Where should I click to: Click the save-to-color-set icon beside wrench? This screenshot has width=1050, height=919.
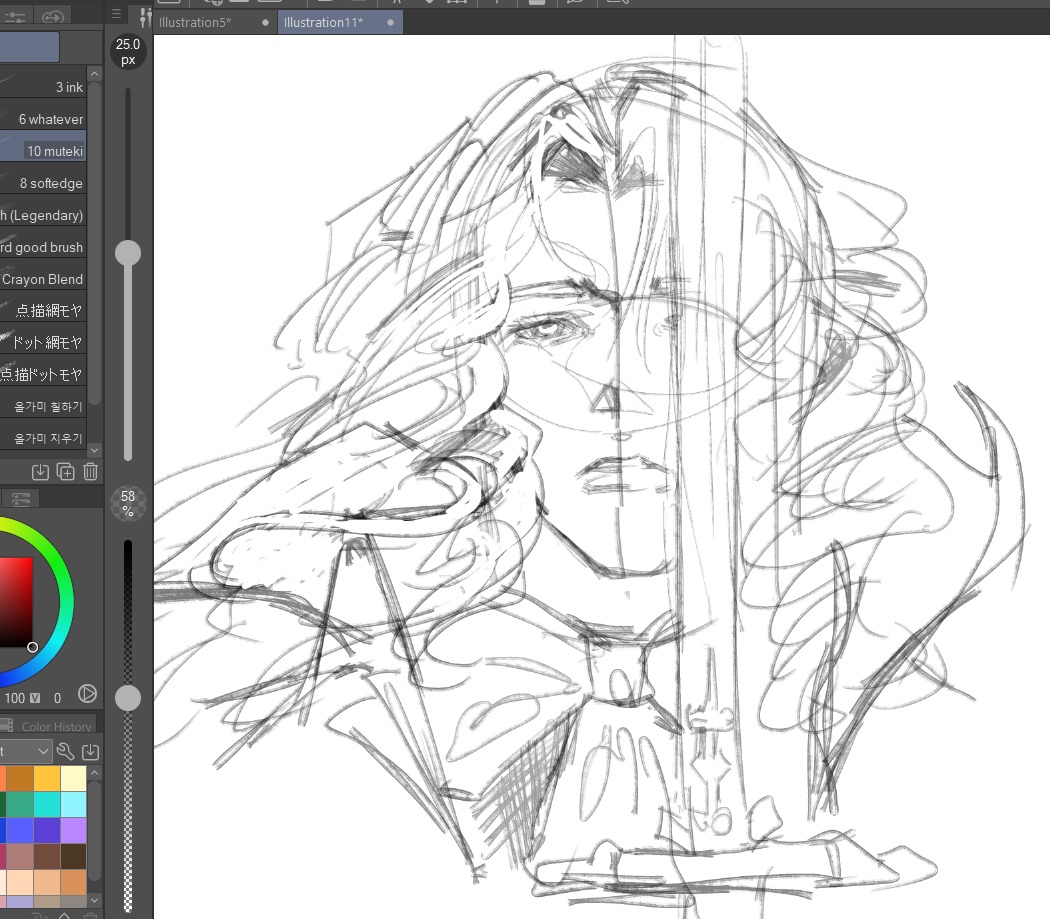90,751
